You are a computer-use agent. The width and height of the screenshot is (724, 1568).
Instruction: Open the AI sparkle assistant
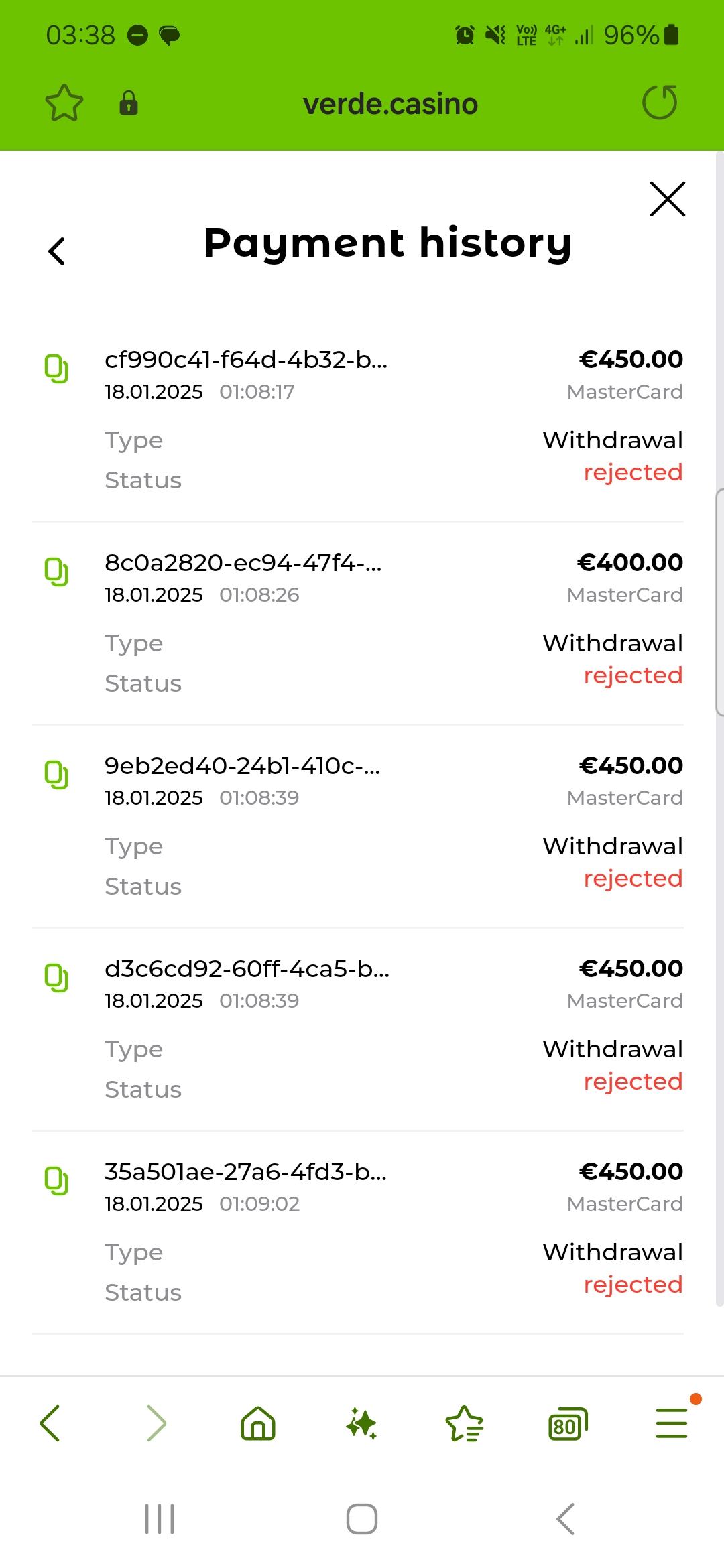(361, 1423)
